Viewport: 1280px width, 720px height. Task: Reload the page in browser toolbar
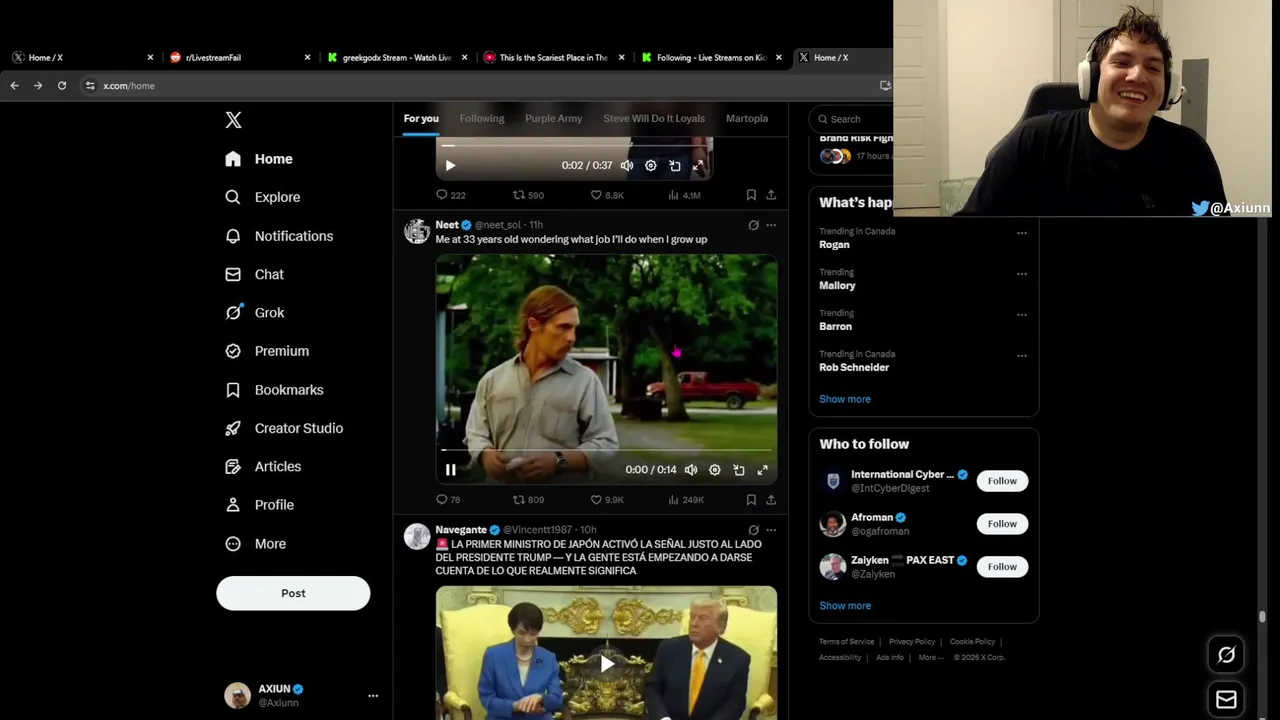(x=62, y=86)
